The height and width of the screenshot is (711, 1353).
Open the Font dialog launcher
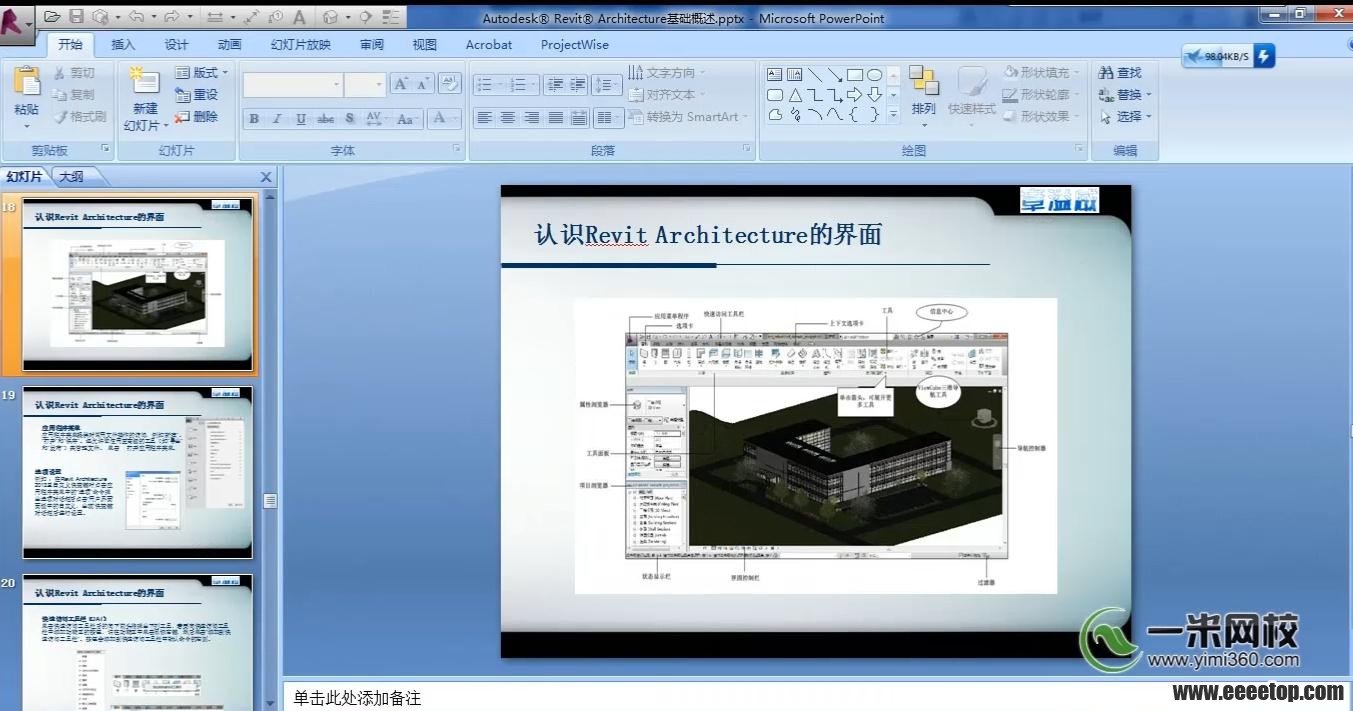pos(457,149)
